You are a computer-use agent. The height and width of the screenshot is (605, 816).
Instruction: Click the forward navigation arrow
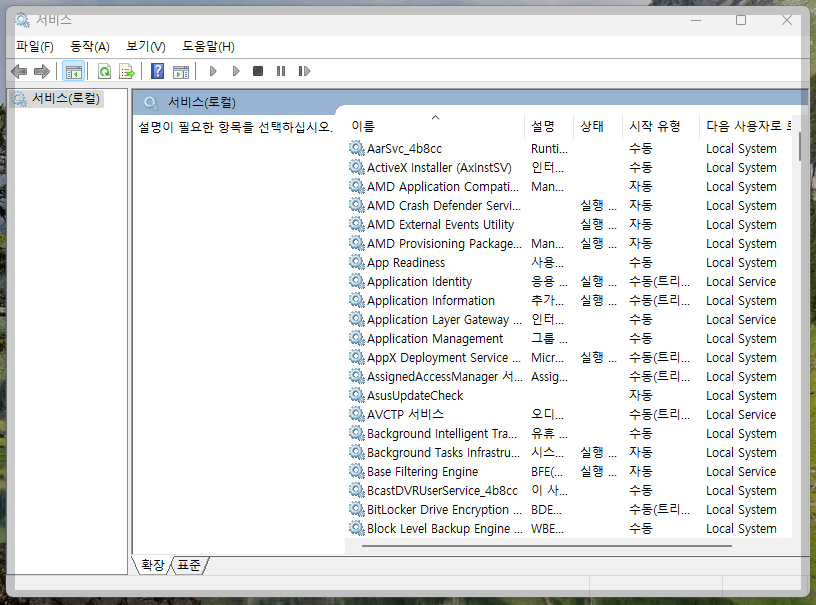click(40, 70)
